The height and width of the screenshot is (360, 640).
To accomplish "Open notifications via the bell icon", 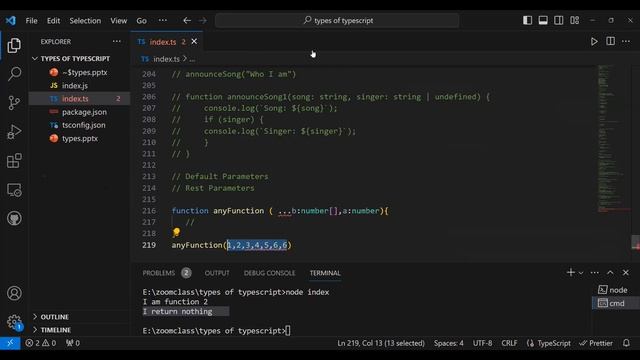I will 627,343.
